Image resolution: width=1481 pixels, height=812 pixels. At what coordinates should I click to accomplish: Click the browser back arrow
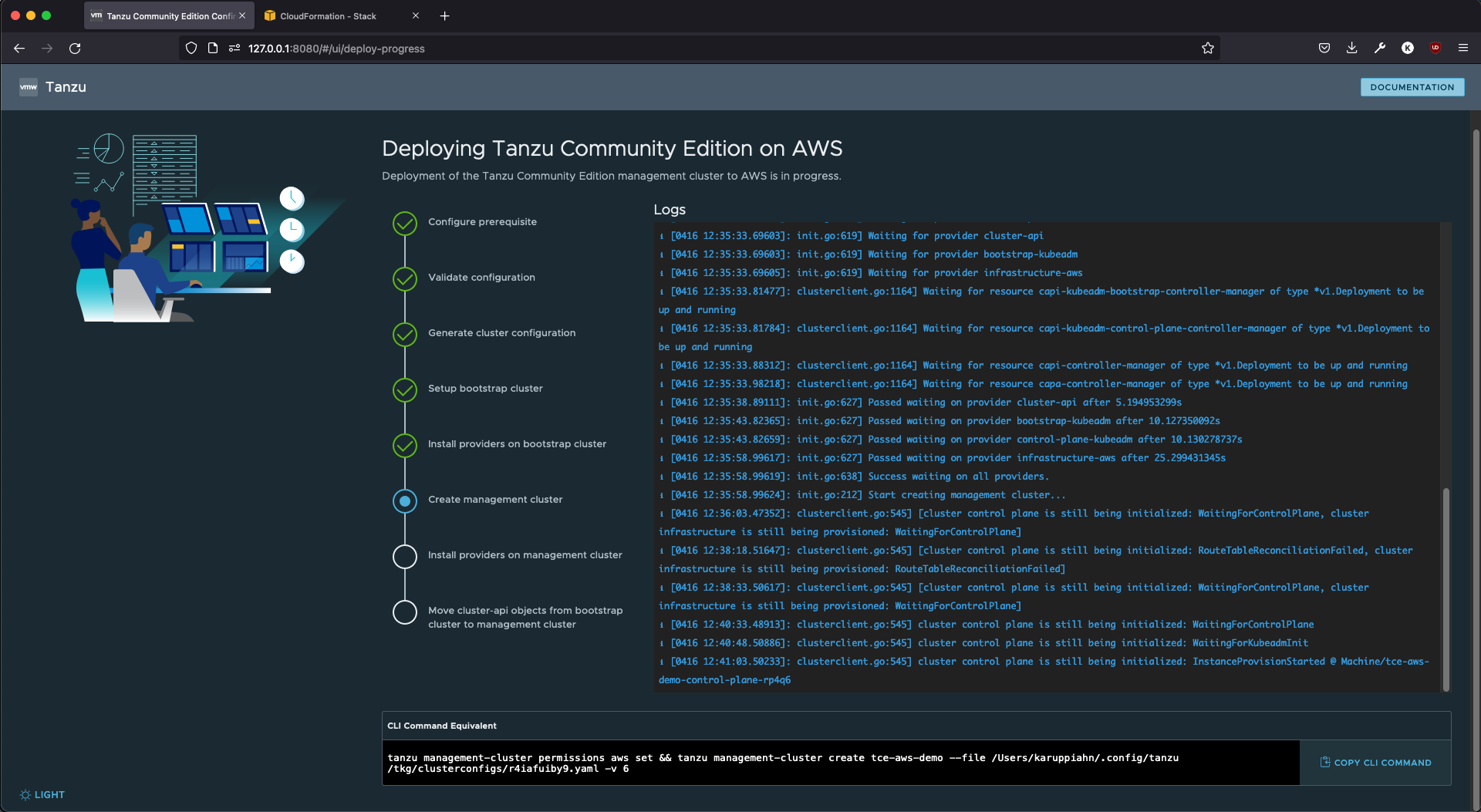click(x=19, y=48)
